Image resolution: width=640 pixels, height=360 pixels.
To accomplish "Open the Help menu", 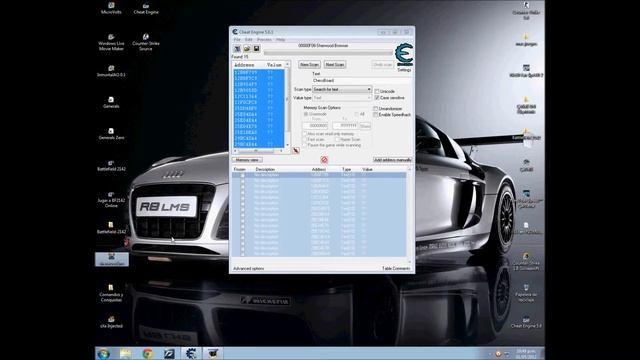I will point(280,40).
